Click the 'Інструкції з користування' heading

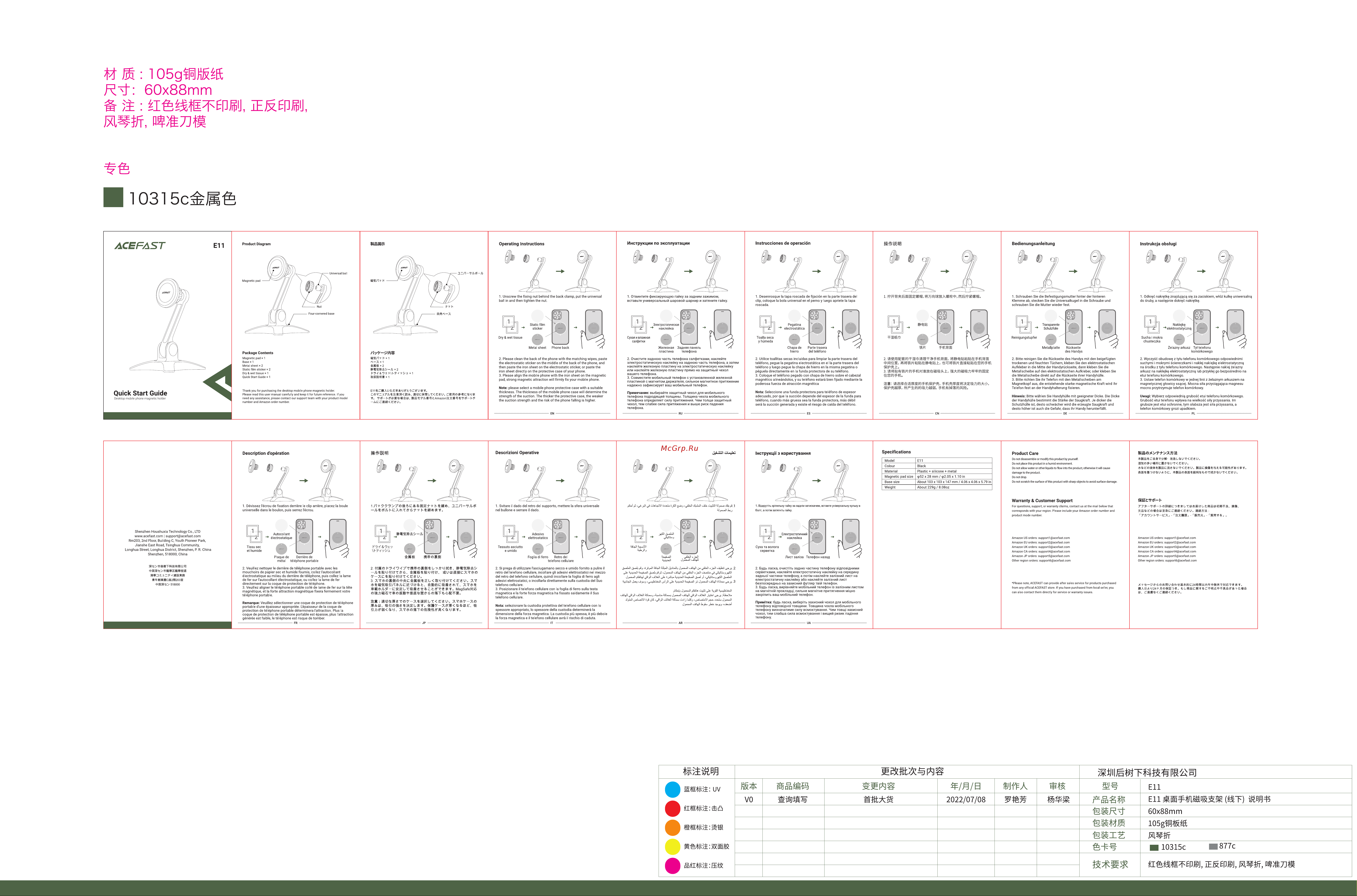tap(783, 453)
